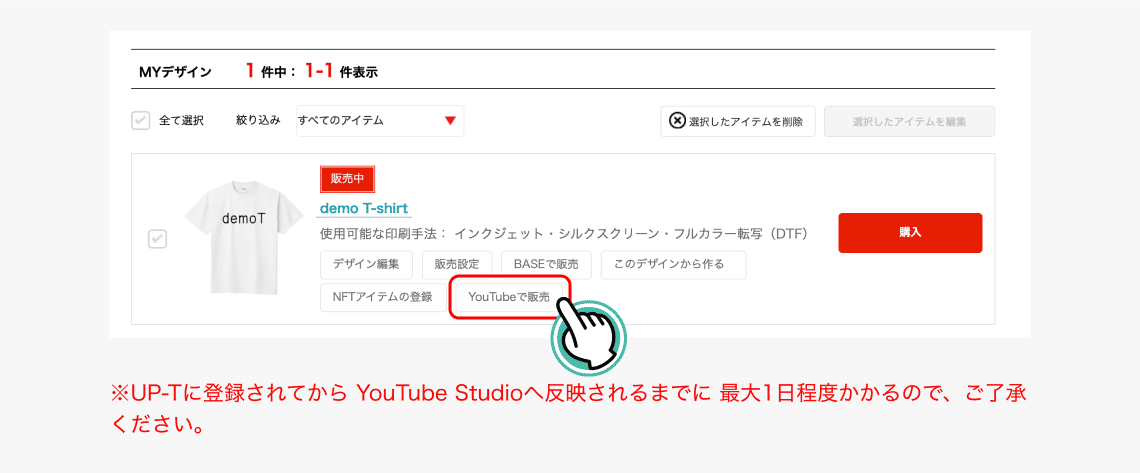Viewport: 1140px width, 473px height.
Task: Click the red 販売中 status badge
Action: pyautogui.click(x=347, y=179)
